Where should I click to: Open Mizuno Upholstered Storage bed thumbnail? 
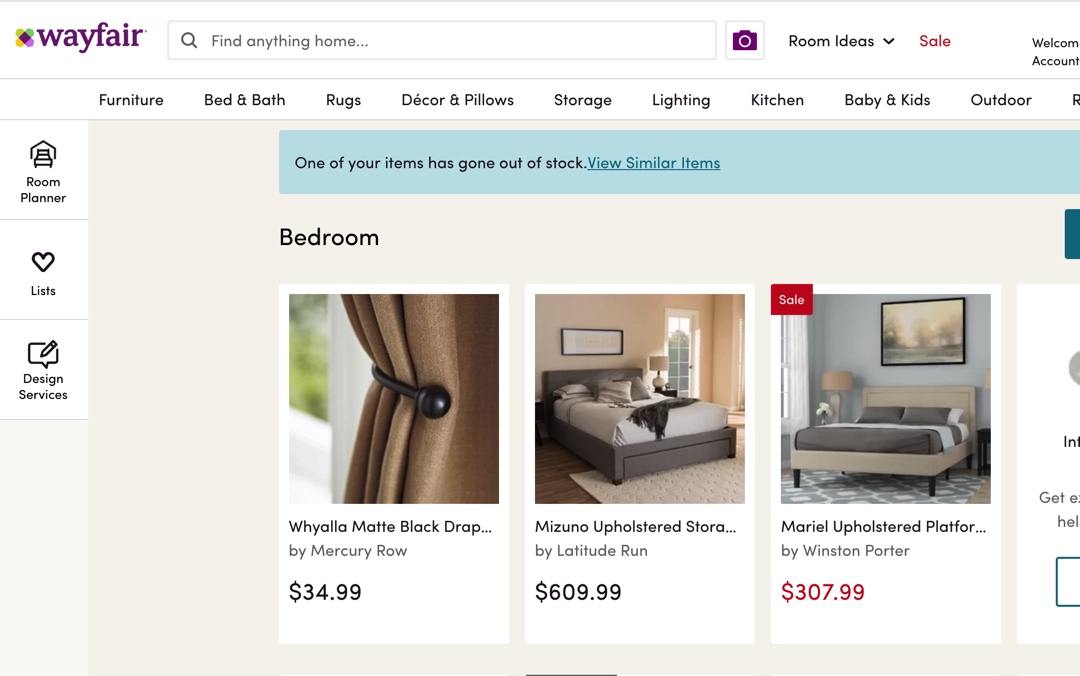tap(640, 398)
